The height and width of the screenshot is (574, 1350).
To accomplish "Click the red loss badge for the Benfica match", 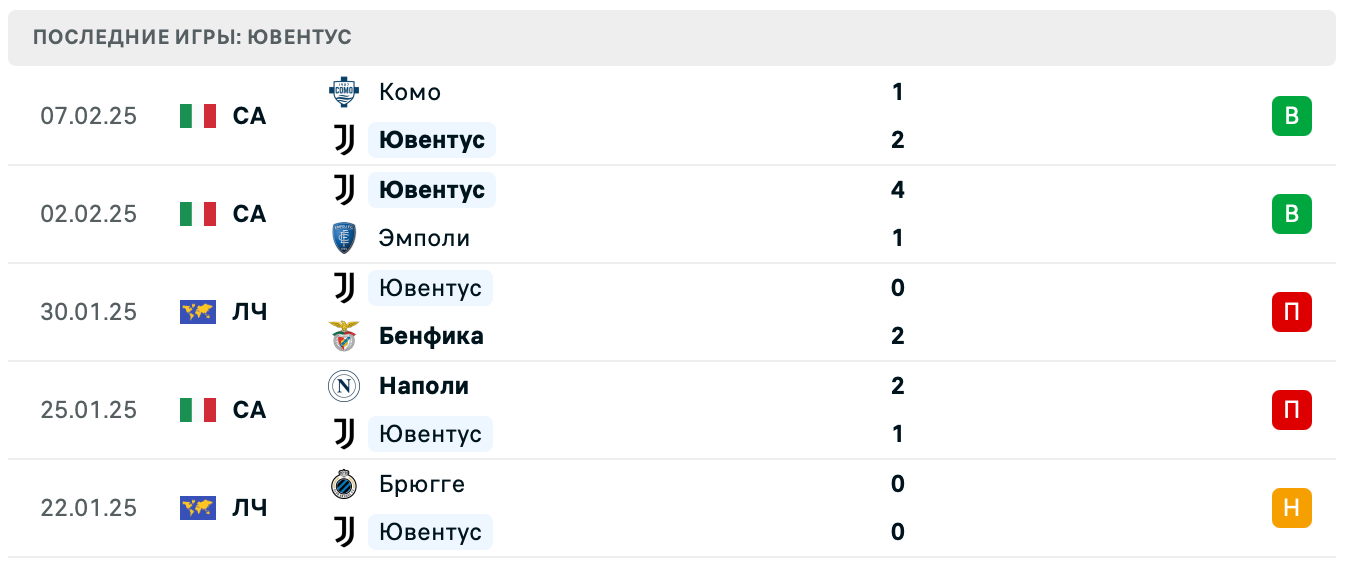I will coord(1291,312).
